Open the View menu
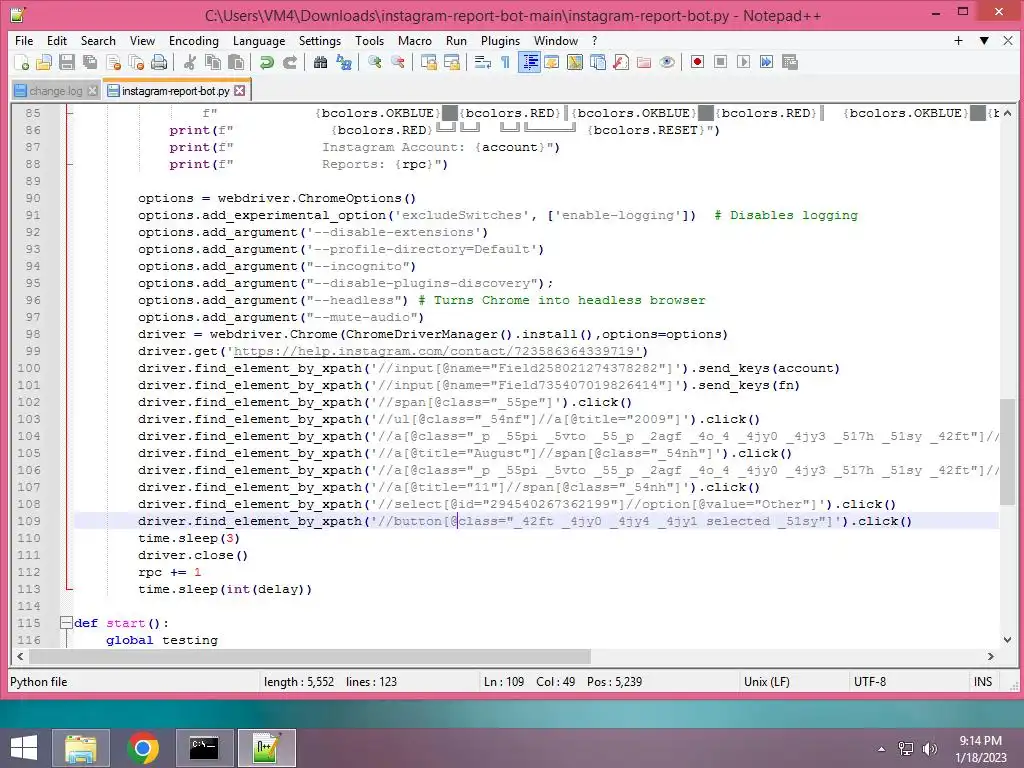Image resolution: width=1024 pixels, height=768 pixels. point(142,40)
